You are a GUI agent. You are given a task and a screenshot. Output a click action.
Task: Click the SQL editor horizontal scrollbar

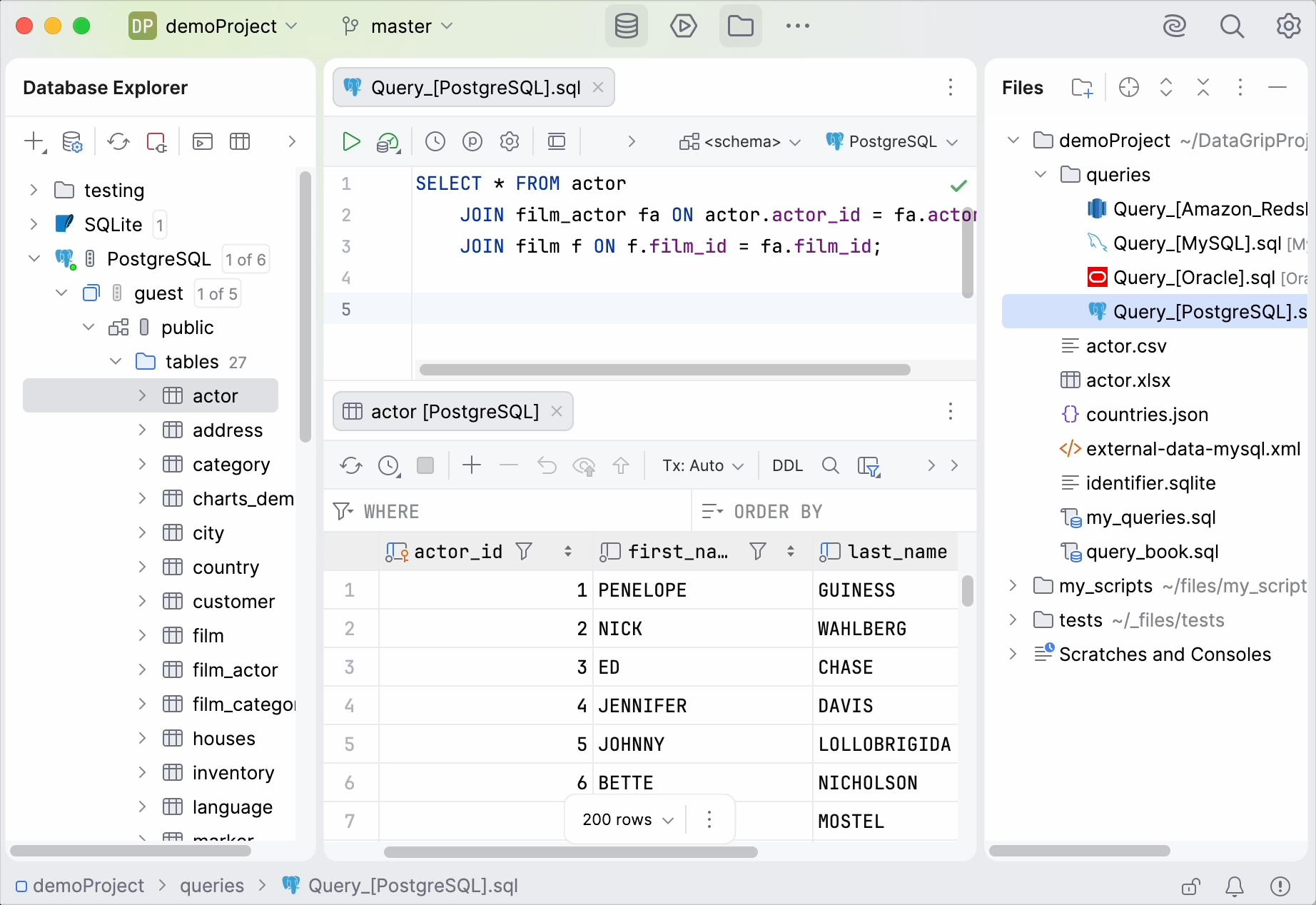[664, 370]
